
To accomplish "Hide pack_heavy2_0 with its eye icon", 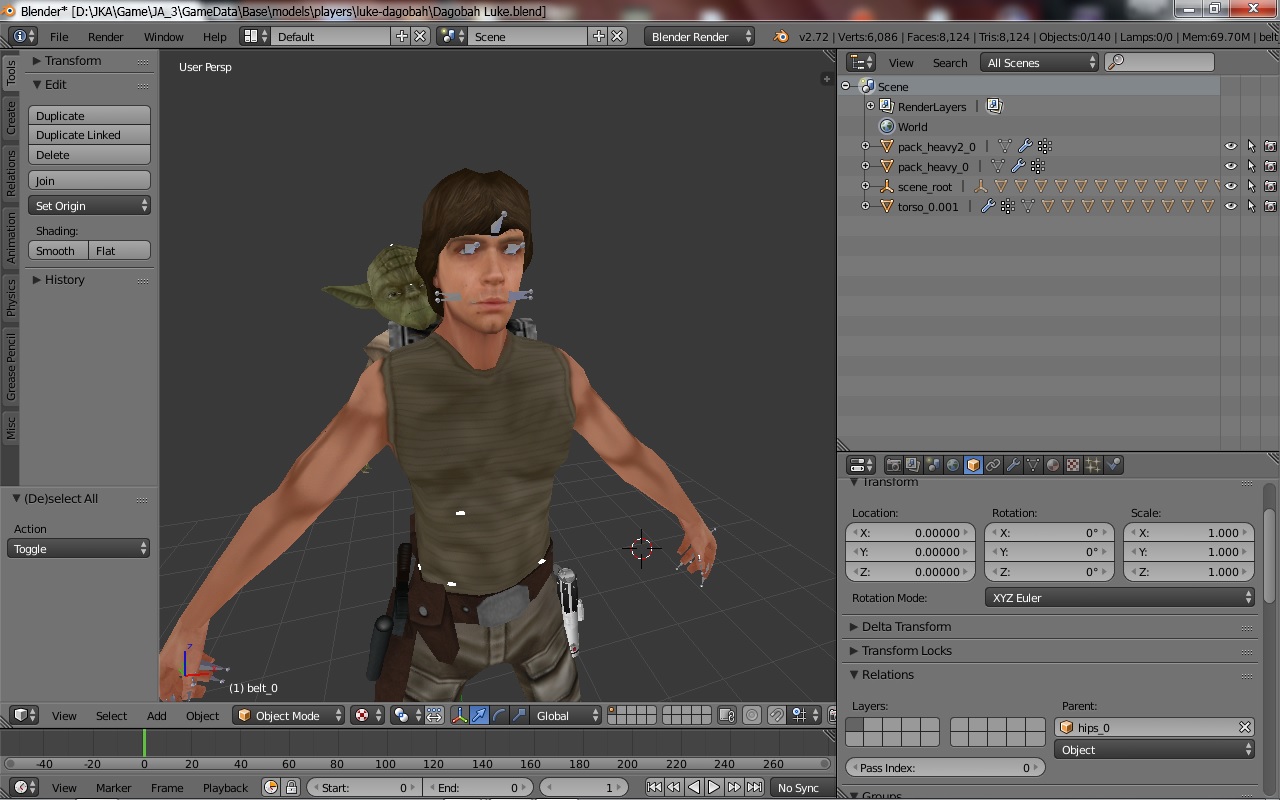I will click(x=1231, y=146).
